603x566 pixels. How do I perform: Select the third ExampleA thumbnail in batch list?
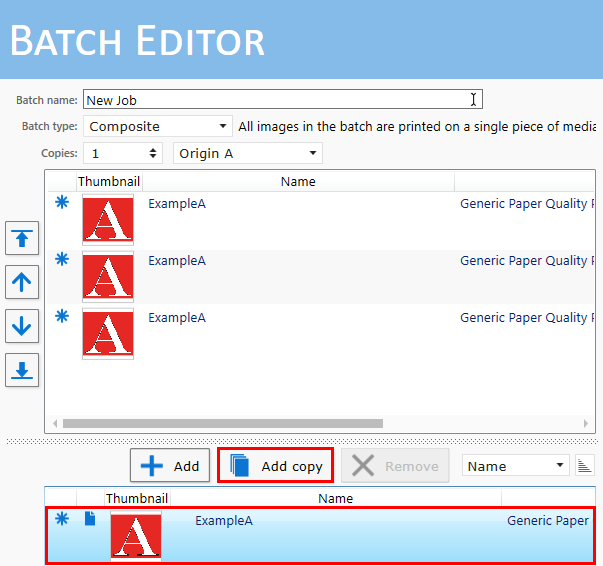(x=107, y=334)
